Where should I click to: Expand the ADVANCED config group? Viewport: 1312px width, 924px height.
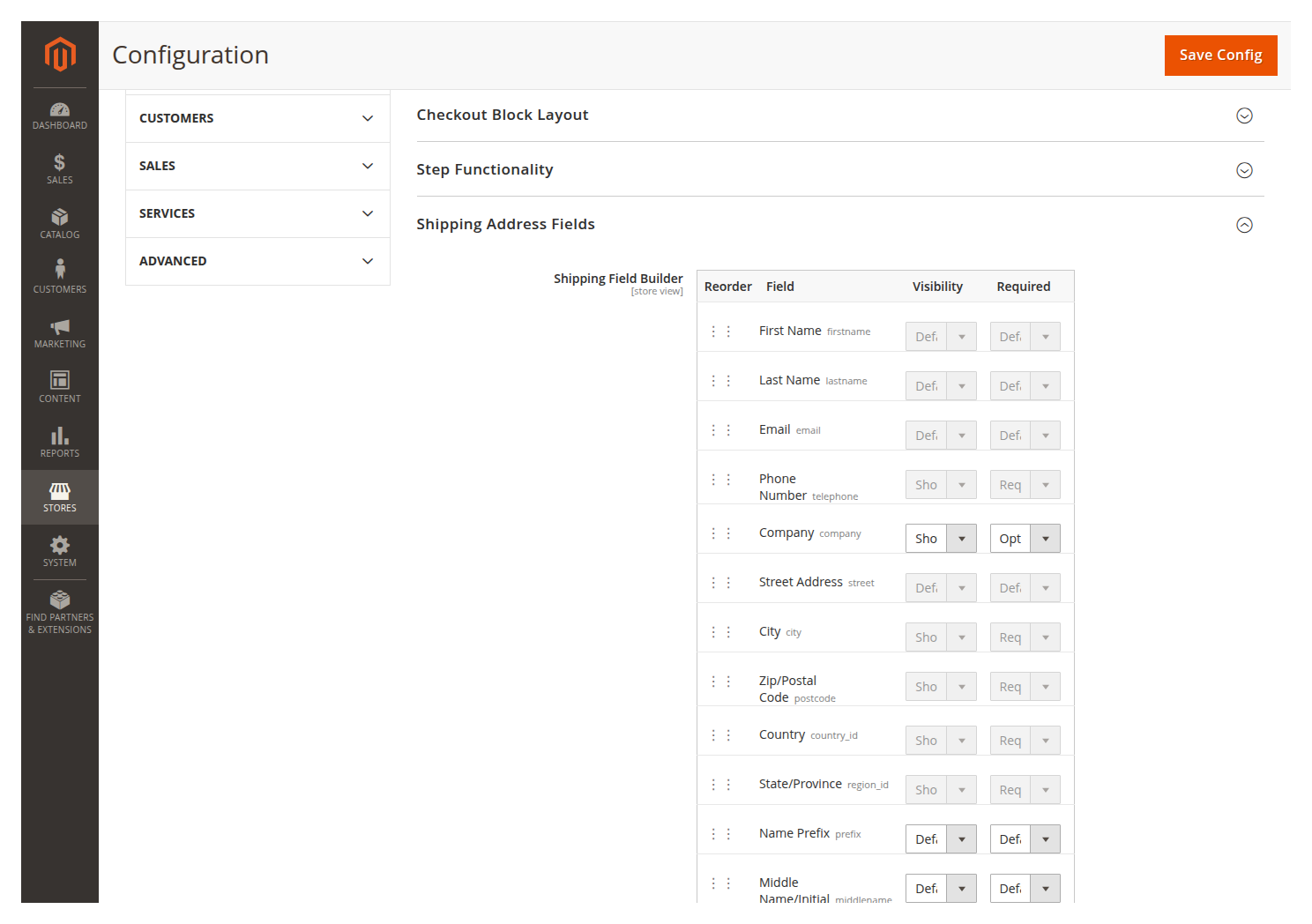point(257,261)
